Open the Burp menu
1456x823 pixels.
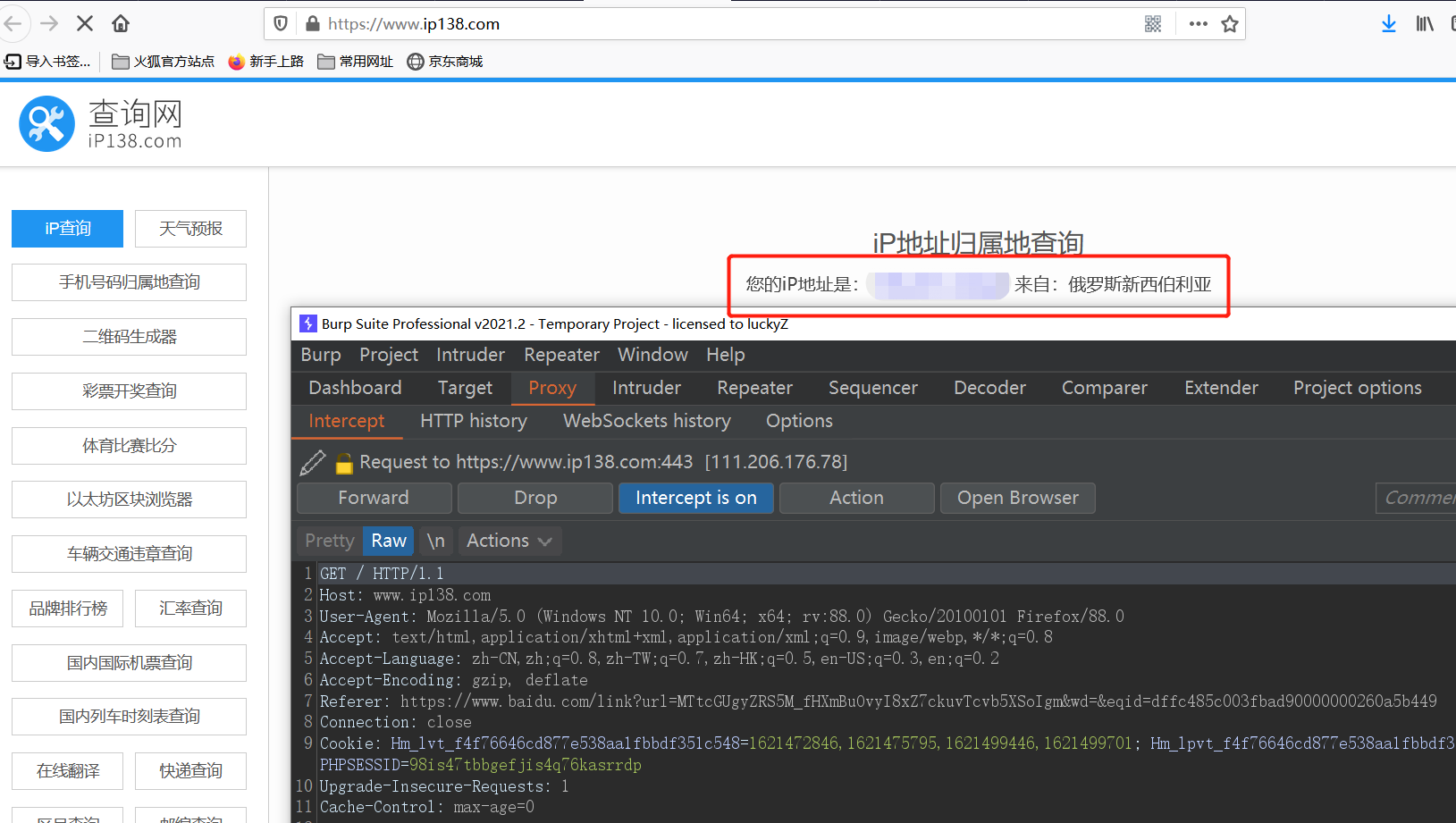(x=321, y=355)
